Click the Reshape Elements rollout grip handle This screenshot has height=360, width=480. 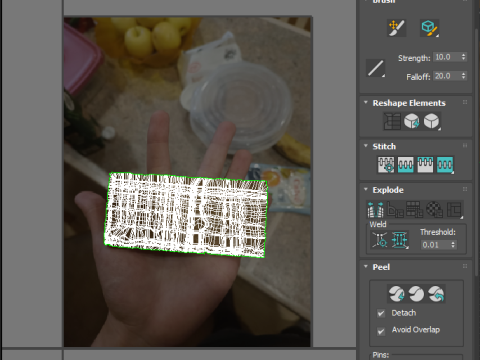pyautogui.click(x=465, y=102)
